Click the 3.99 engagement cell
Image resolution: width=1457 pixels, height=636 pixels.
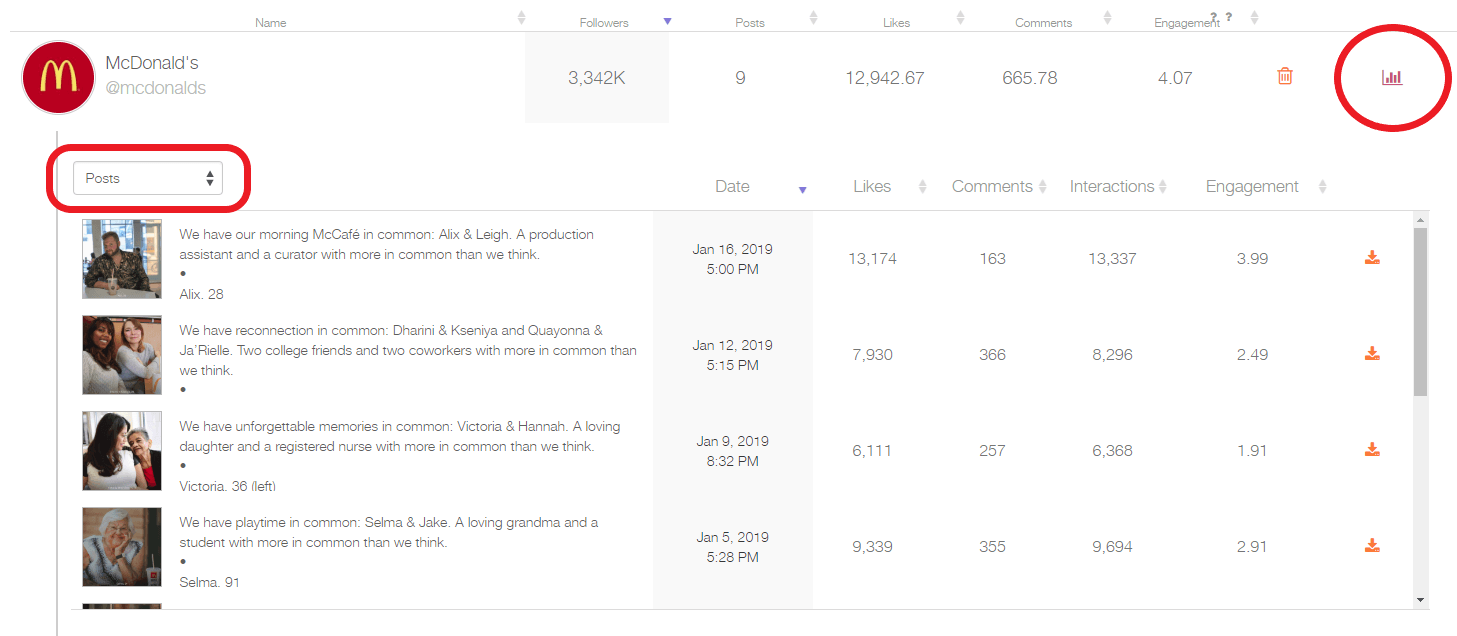click(1252, 259)
